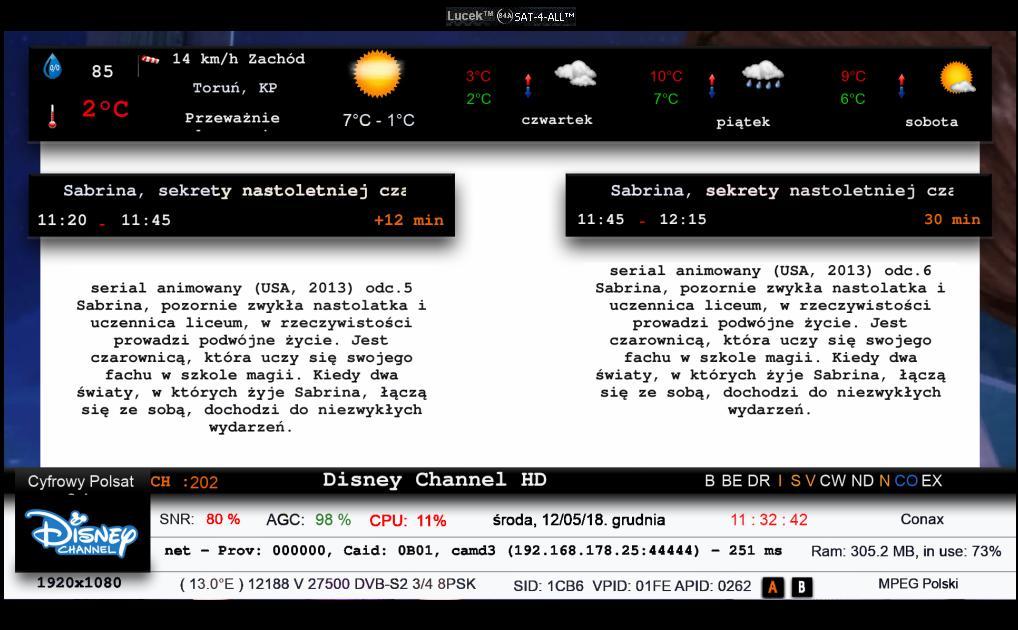Viewport: 1018px width, 630px height.
Task: Click the CPU 11% reading
Action: click(408, 521)
